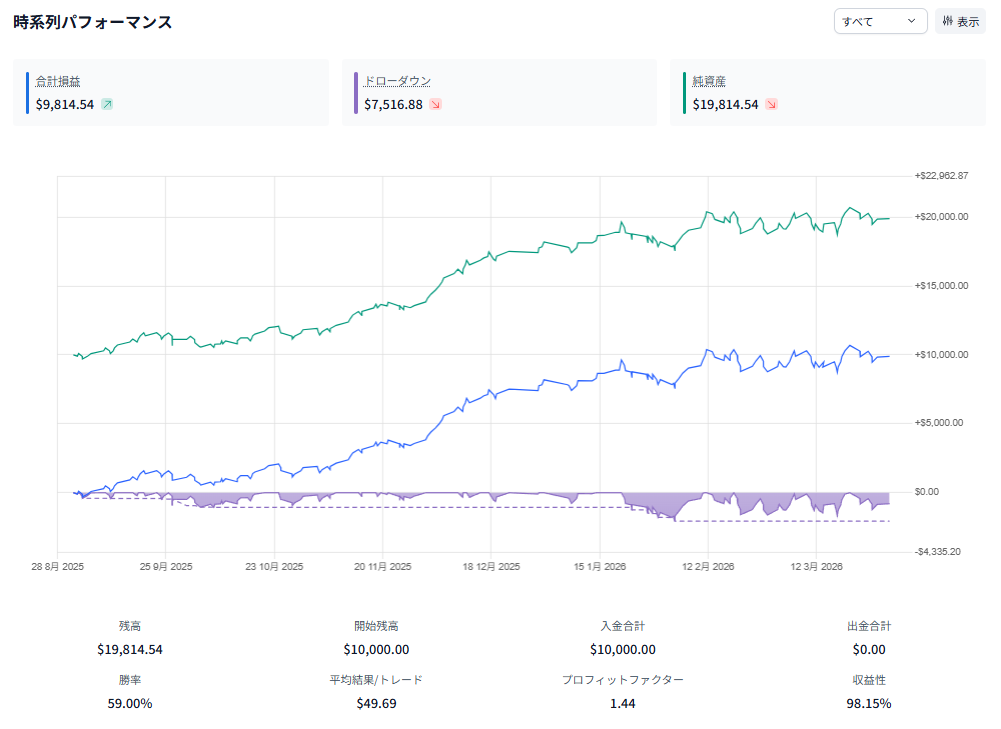Click the 18 12月 2025 x-axis date label
The width and height of the screenshot is (1001, 729).
point(491,567)
